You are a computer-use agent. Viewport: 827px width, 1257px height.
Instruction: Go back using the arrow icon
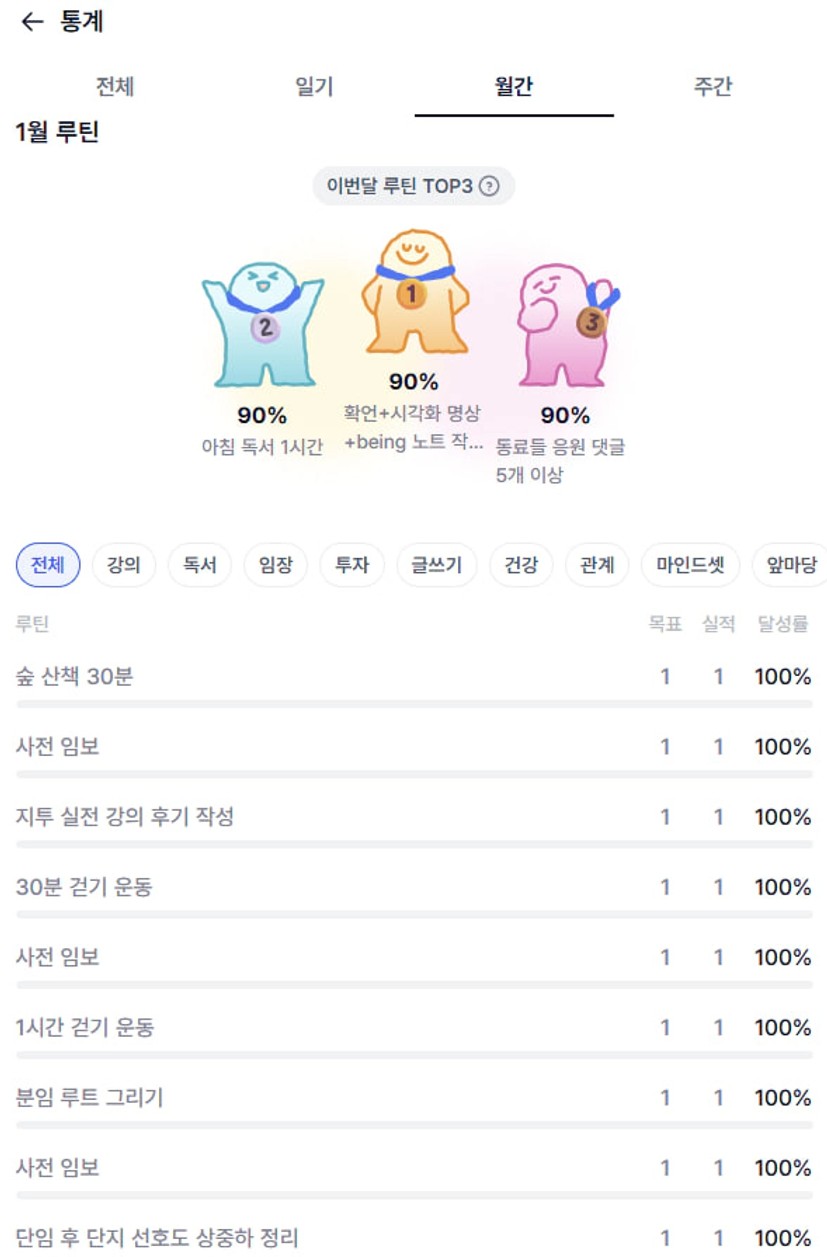pyautogui.click(x=32, y=22)
